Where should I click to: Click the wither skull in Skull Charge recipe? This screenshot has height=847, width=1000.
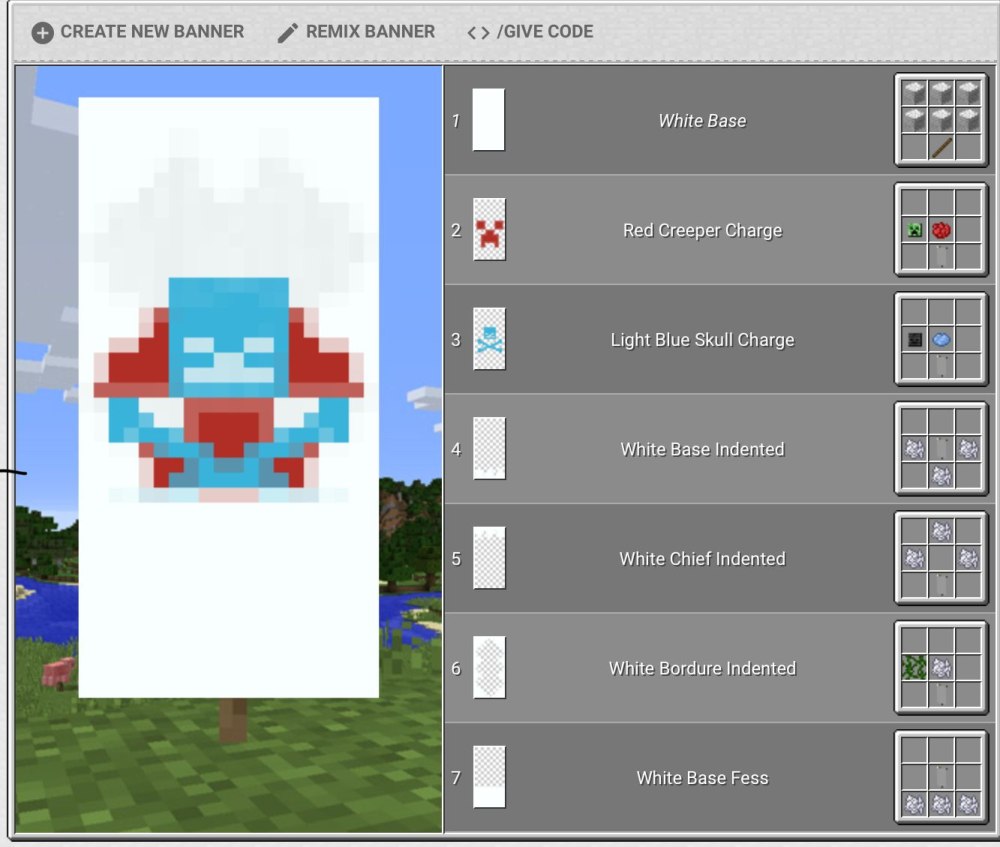[914, 341]
